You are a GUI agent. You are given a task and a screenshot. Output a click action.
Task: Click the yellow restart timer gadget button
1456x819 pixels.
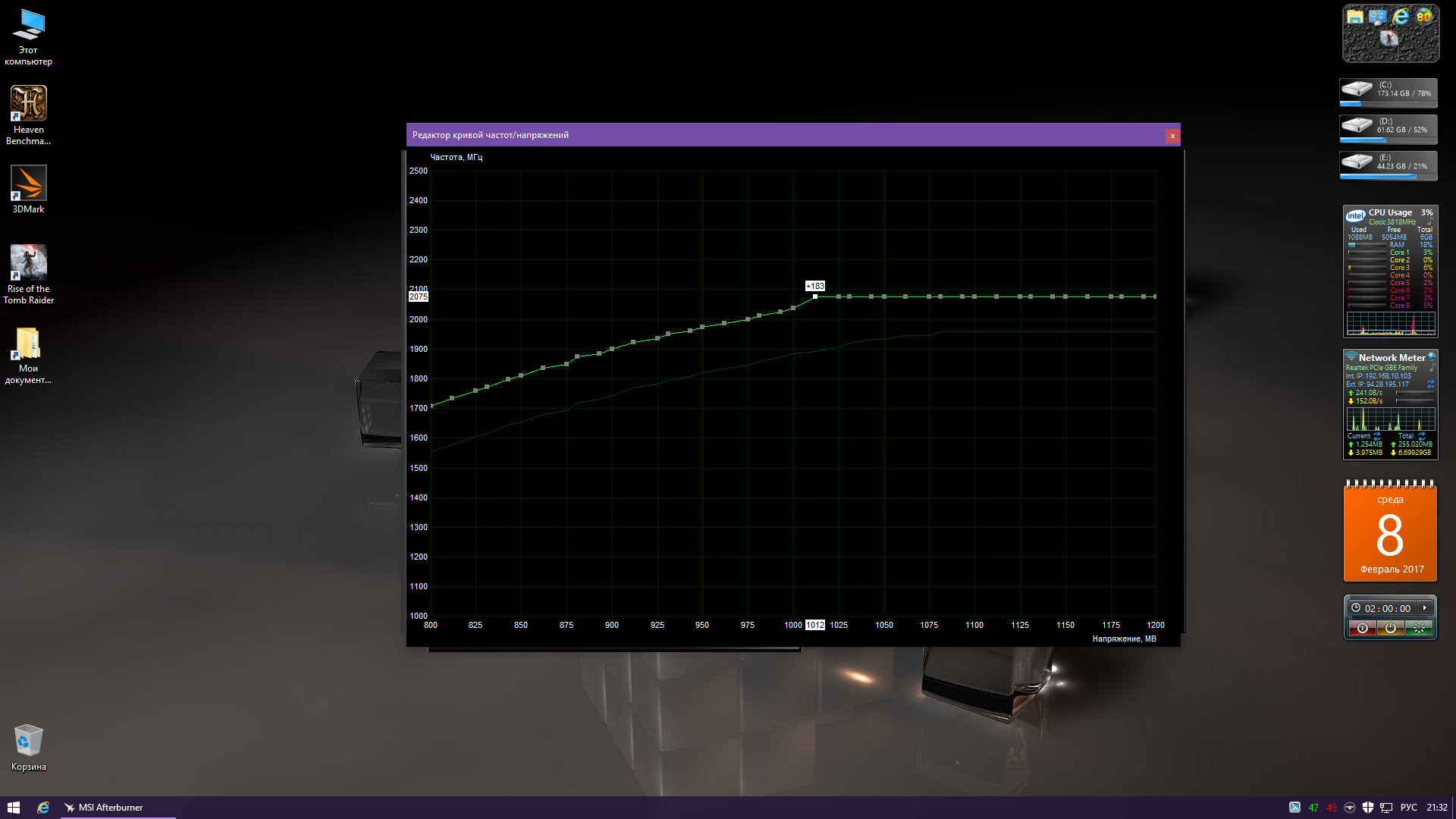pyautogui.click(x=1390, y=628)
